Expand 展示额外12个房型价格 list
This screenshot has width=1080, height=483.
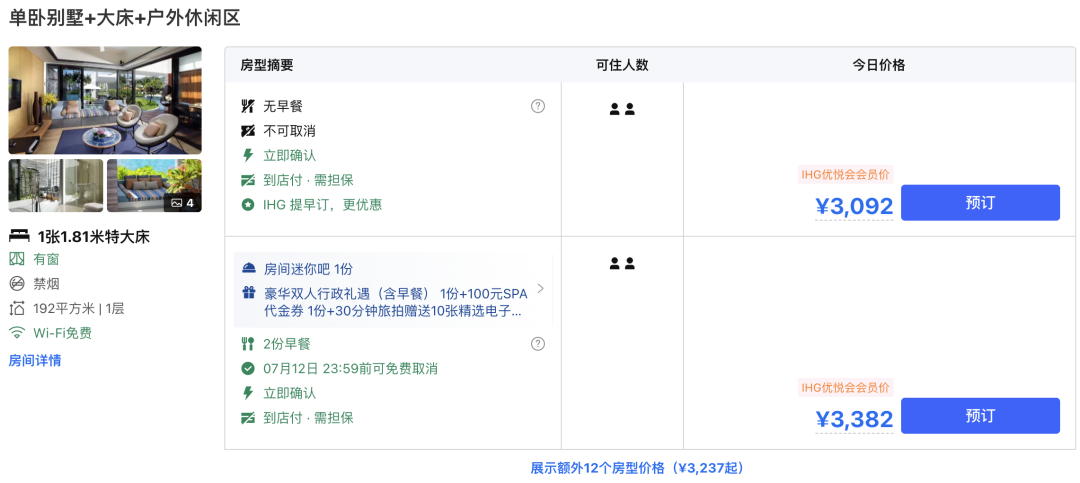coord(637,468)
